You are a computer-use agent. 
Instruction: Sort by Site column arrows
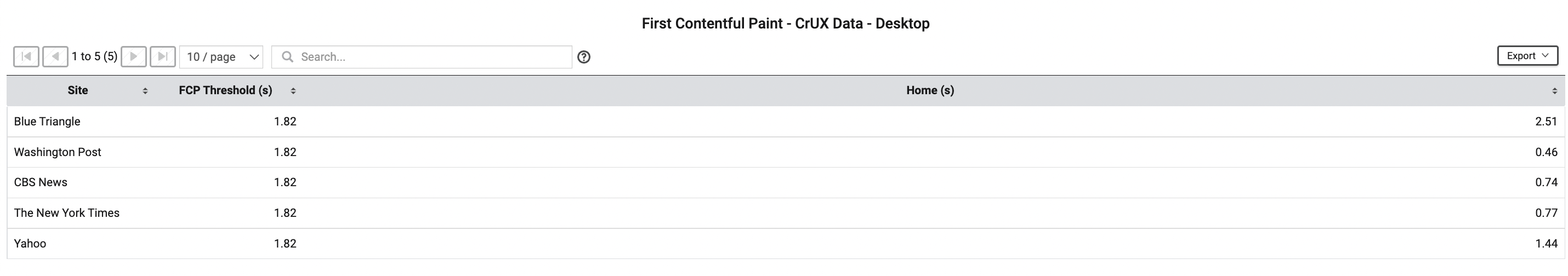[145, 91]
